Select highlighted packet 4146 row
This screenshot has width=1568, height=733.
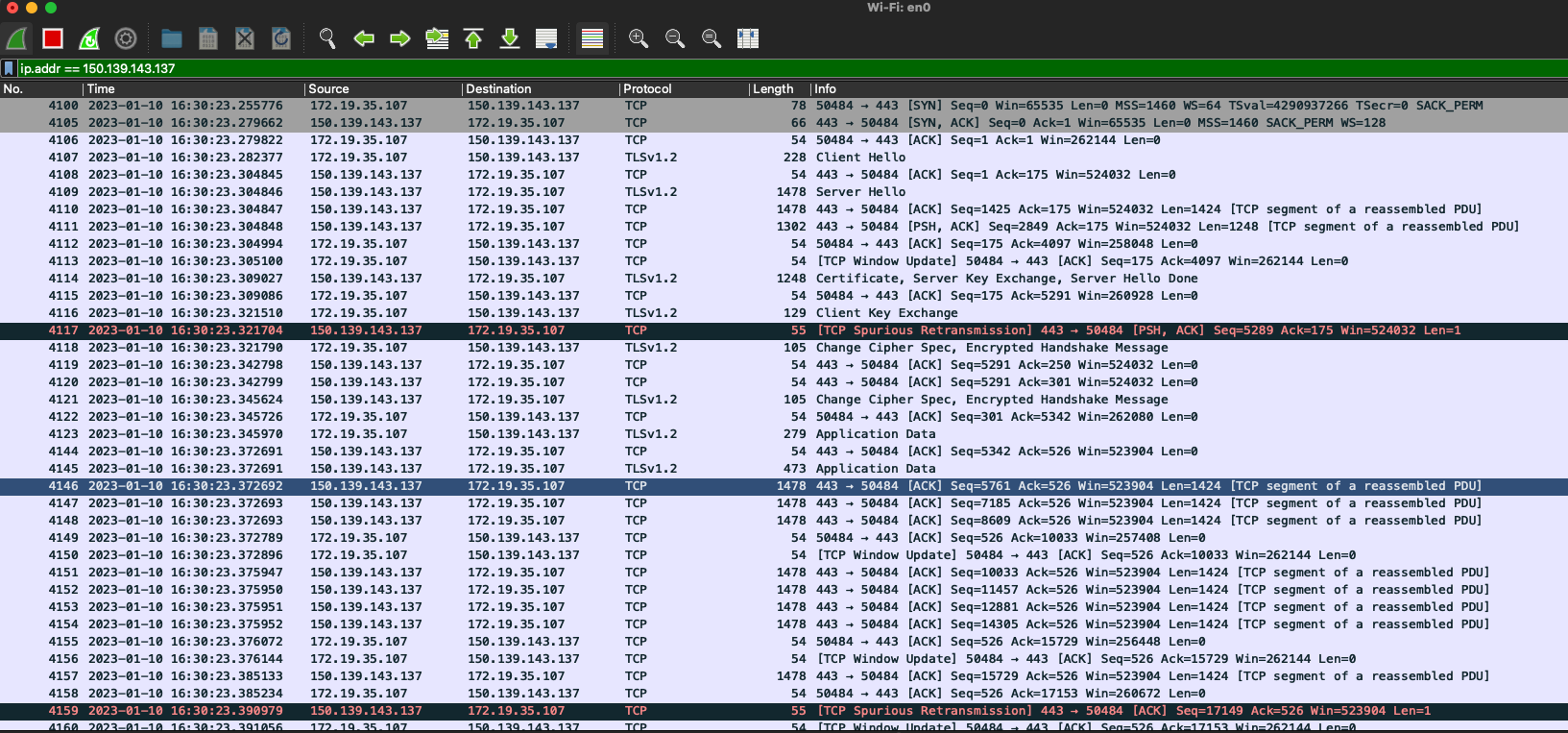784,486
